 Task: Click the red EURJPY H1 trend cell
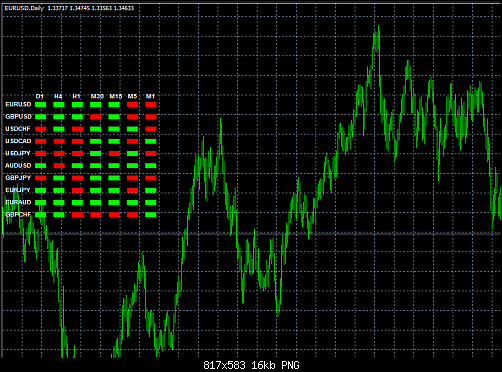(77, 190)
